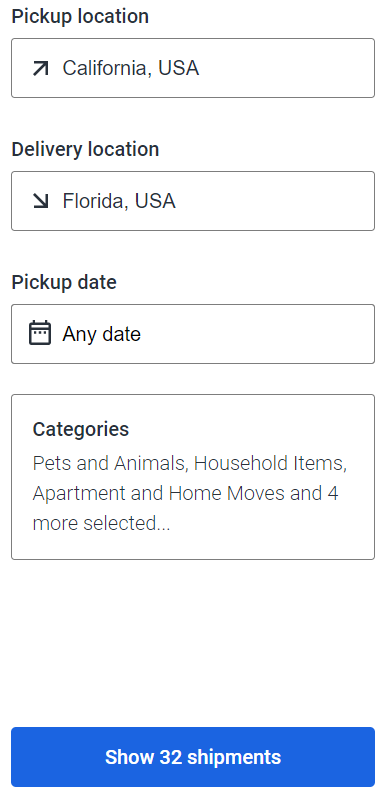Click 'Household Items' in category summary
This screenshot has height=798, width=387.
click(268, 463)
